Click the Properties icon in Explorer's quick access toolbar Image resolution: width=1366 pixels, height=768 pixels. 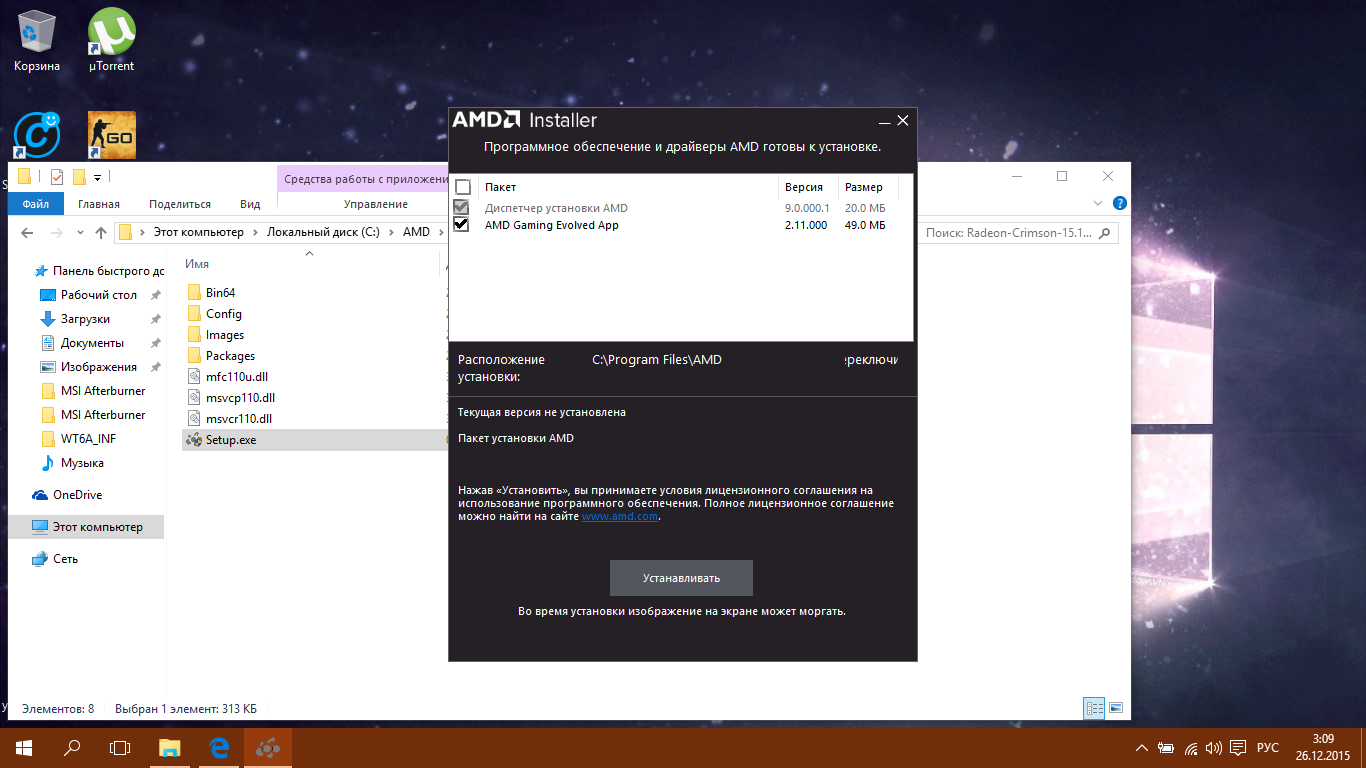(57, 177)
